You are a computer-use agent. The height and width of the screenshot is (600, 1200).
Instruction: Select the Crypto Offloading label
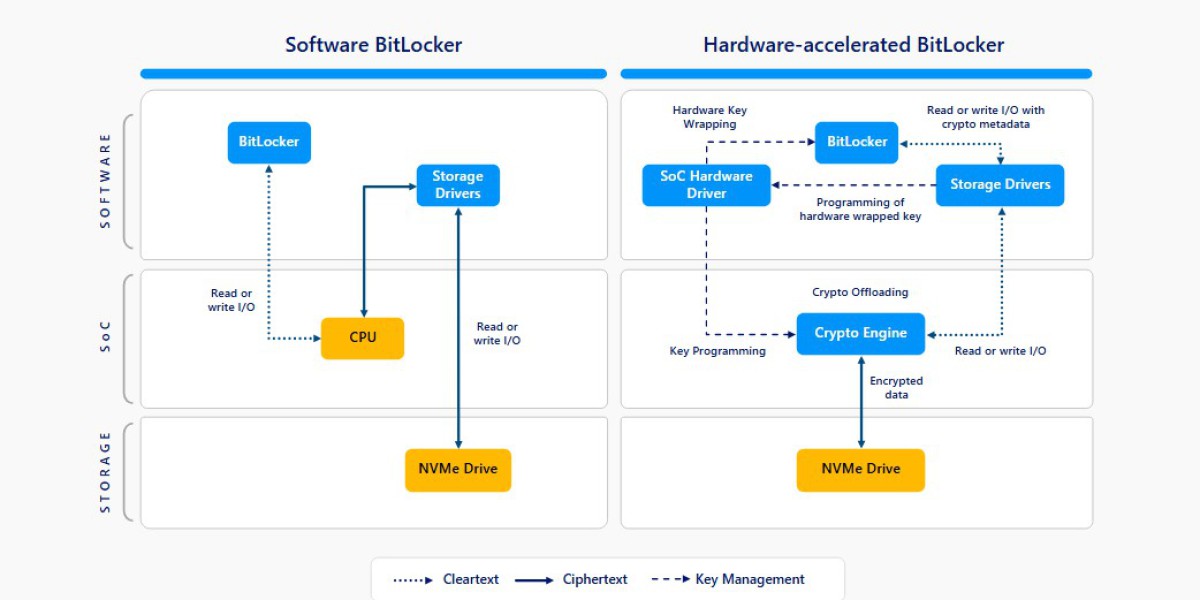click(x=860, y=292)
